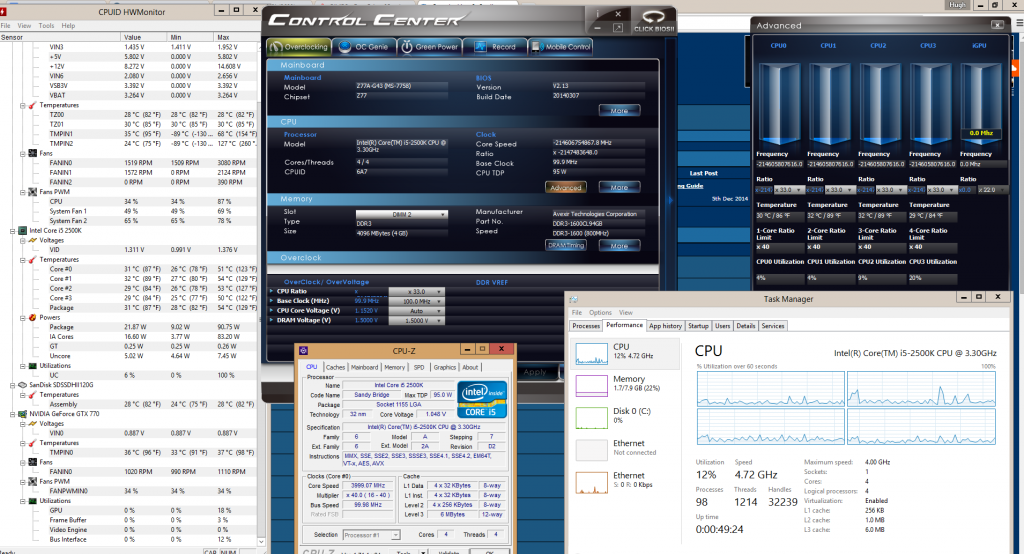Select the Ethernet Not connected entry
1024x554 pixels.
click(625, 449)
